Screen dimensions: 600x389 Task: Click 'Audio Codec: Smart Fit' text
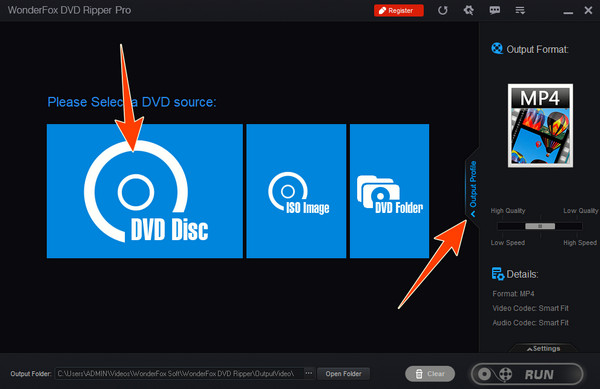[x=530, y=323]
